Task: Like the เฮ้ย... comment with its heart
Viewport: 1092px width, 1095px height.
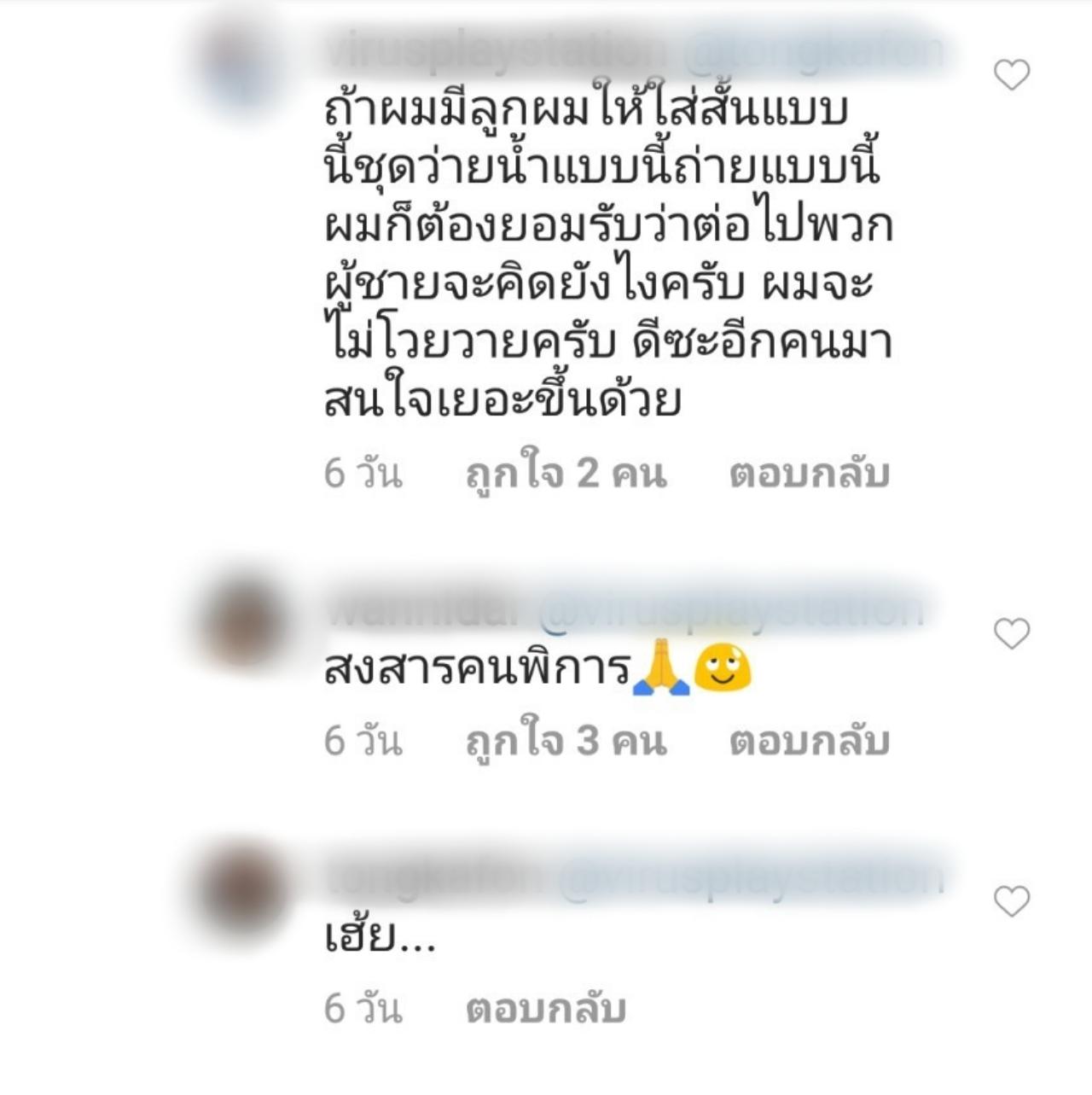Action: click(1012, 901)
